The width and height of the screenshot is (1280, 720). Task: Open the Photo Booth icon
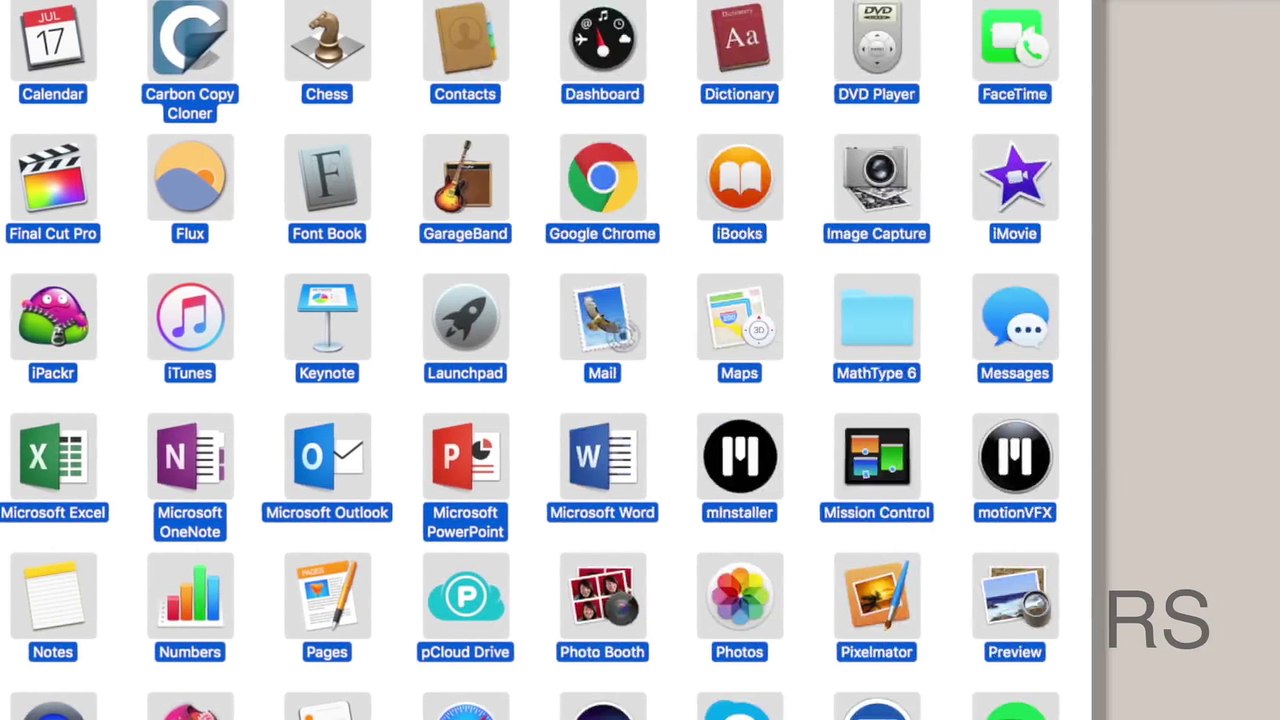click(x=602, y=595)
